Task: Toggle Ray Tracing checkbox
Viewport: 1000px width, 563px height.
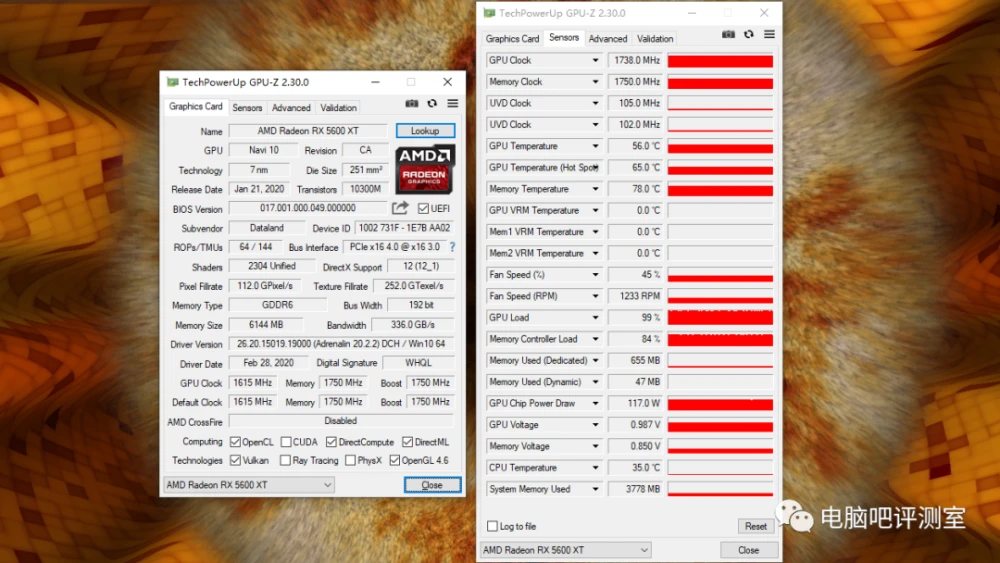Action: [285, 460]
